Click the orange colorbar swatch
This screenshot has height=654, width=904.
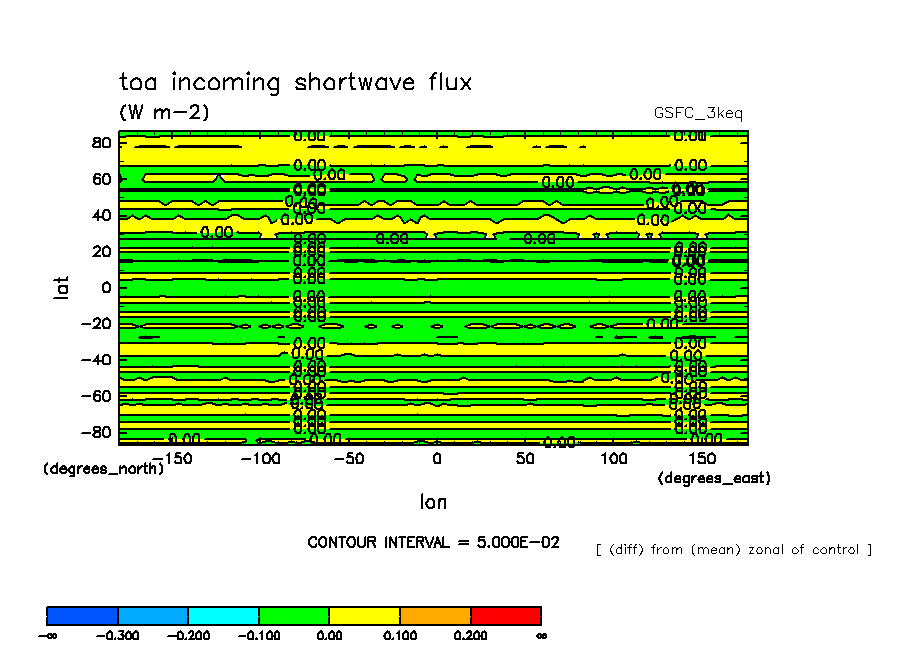[x=435, y=616]
